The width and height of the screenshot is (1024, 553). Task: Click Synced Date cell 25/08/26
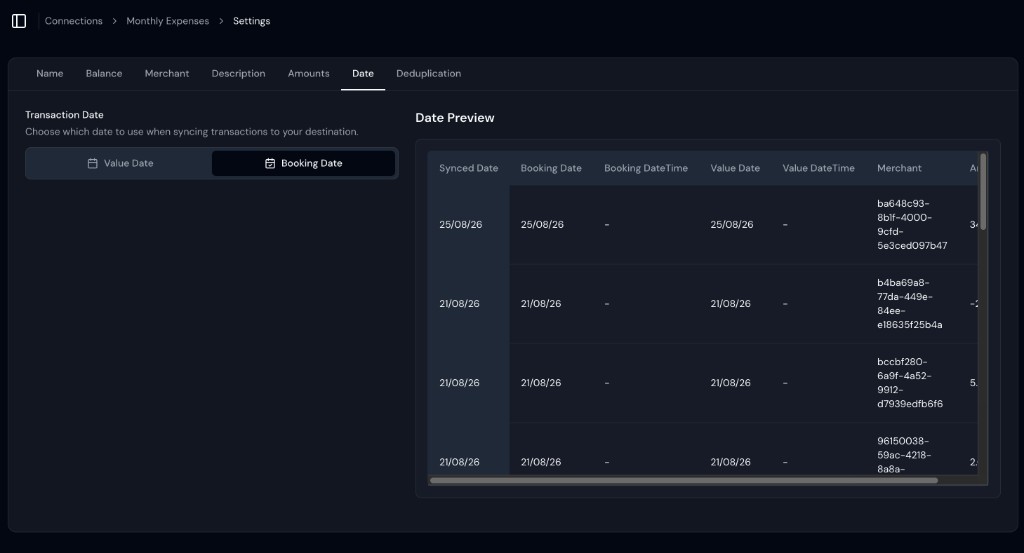tap(460, 225)
